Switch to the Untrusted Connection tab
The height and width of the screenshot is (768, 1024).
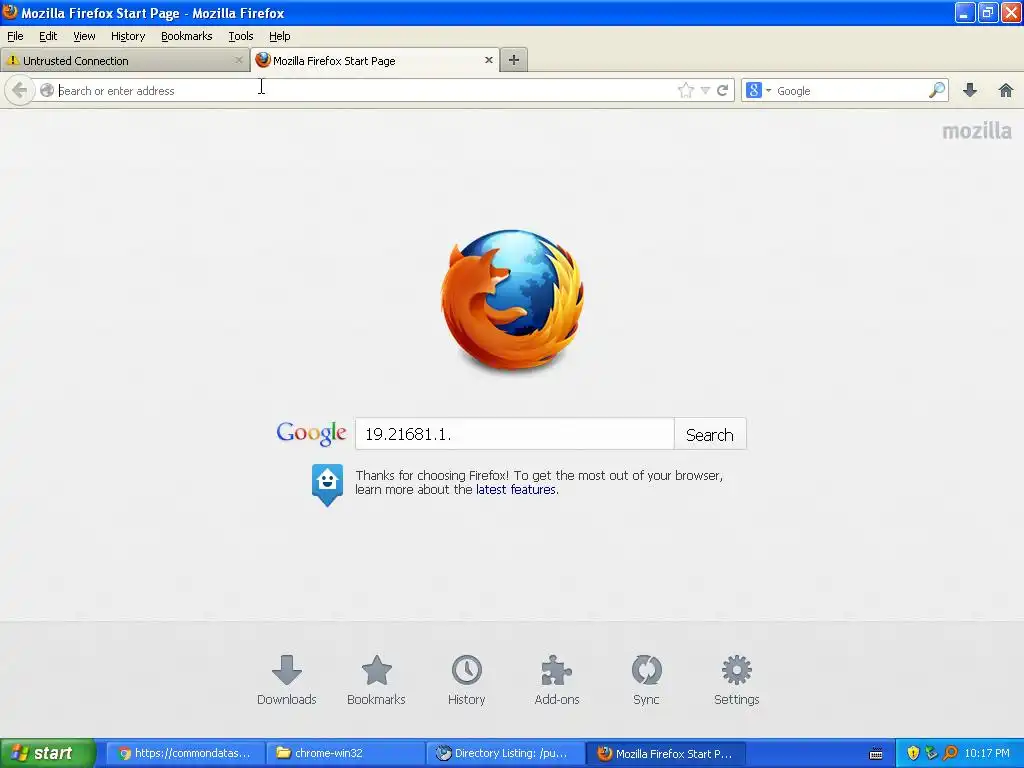pos(124,60)
